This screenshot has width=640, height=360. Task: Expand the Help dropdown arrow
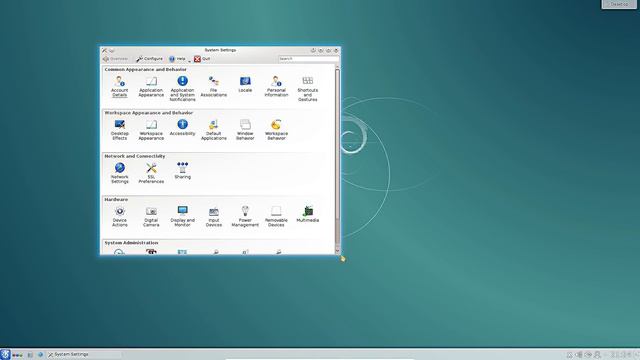189,60
